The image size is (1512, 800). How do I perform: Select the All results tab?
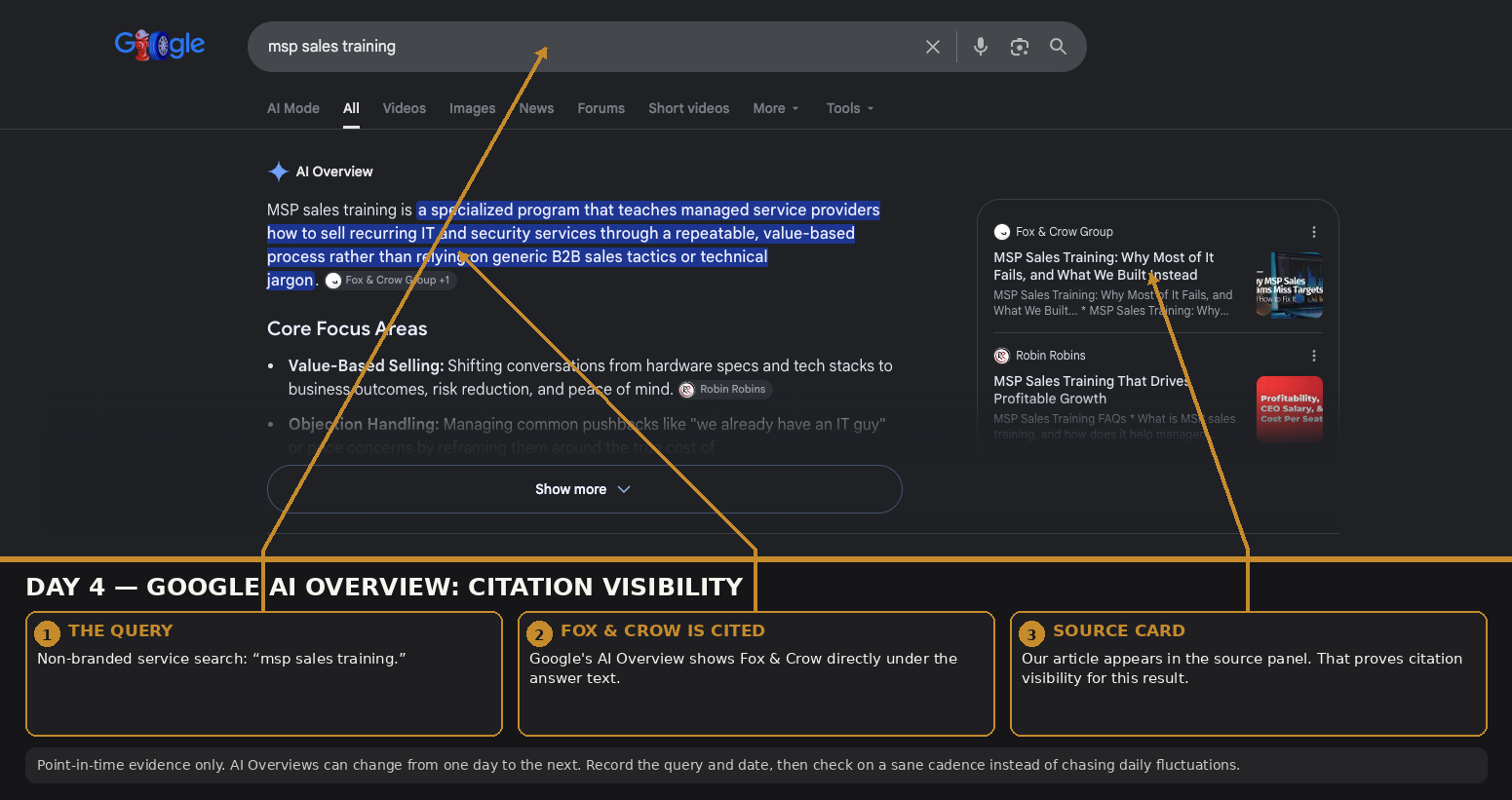(x=351, y=108)
